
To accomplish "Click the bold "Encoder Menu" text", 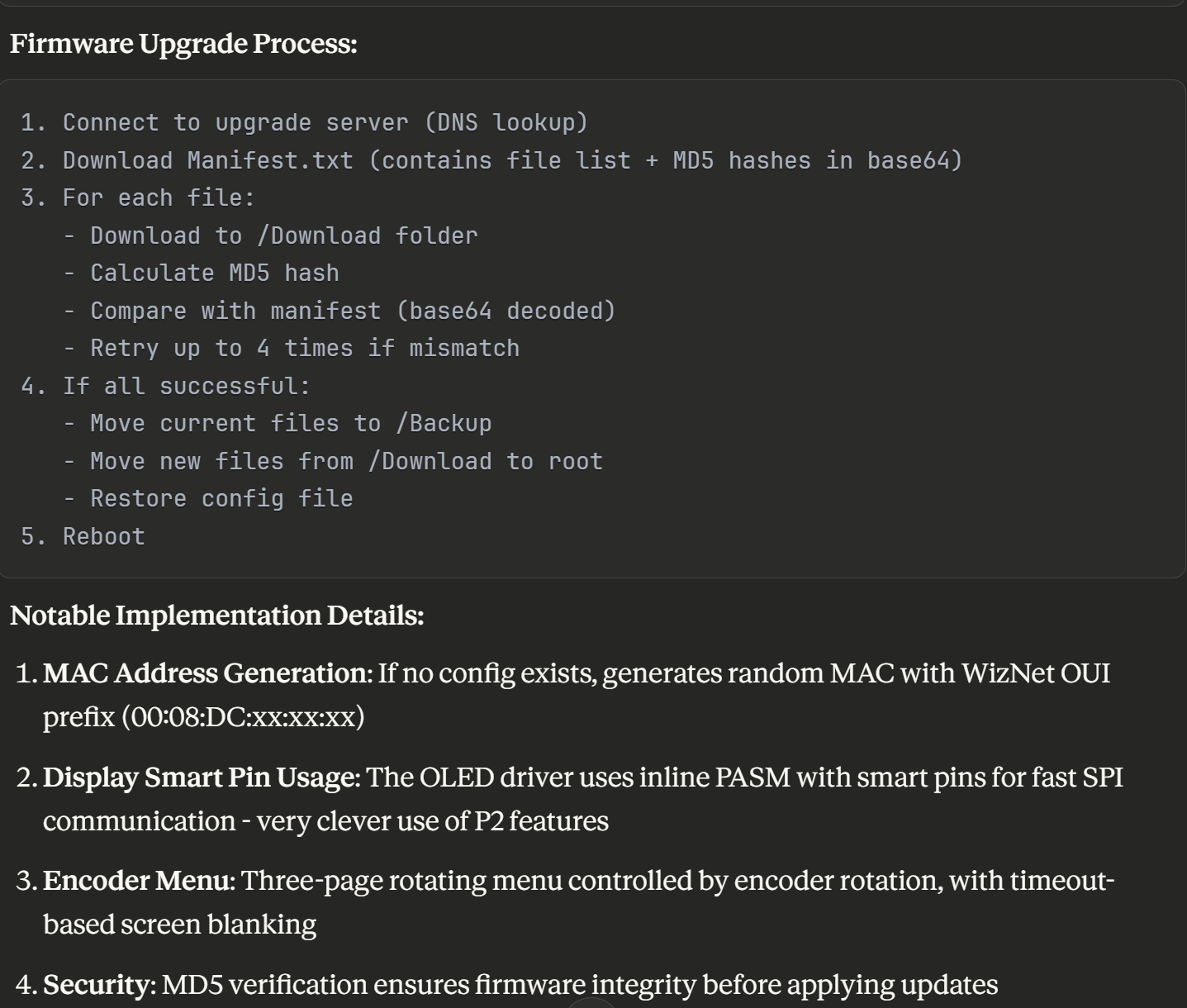I will point(137,881).
